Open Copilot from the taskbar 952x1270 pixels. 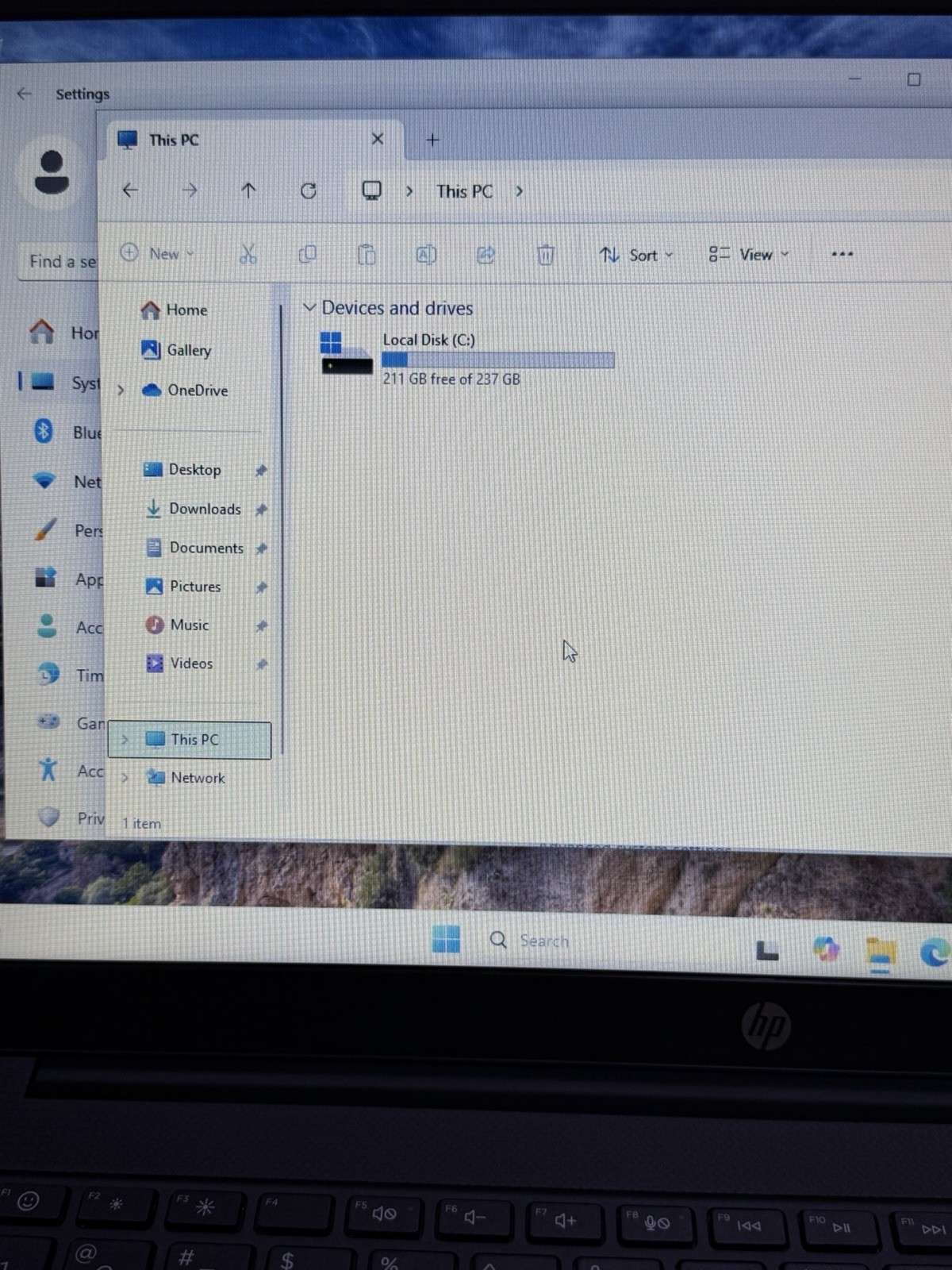tap(826, 949)
